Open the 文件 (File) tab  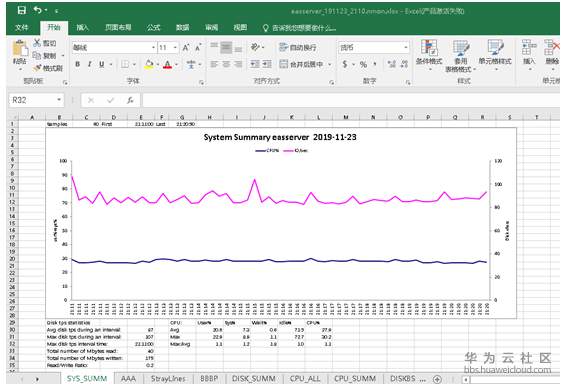pyautogui.click(x=22, y=28)
